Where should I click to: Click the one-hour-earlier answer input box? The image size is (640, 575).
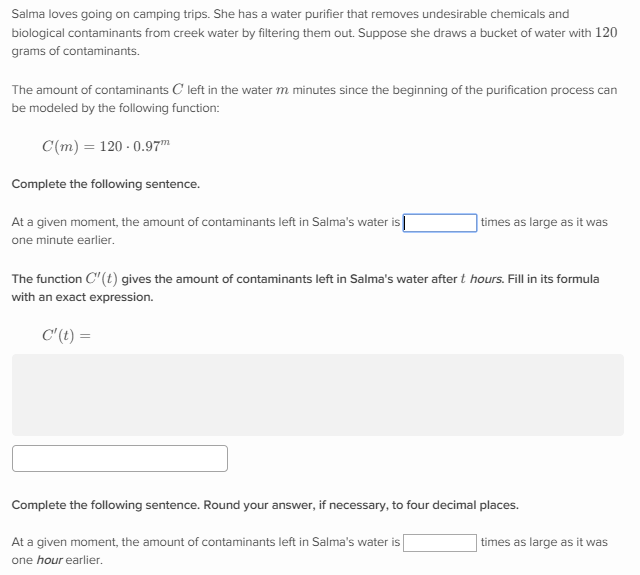pyautogui.click(x=440, y=542)
